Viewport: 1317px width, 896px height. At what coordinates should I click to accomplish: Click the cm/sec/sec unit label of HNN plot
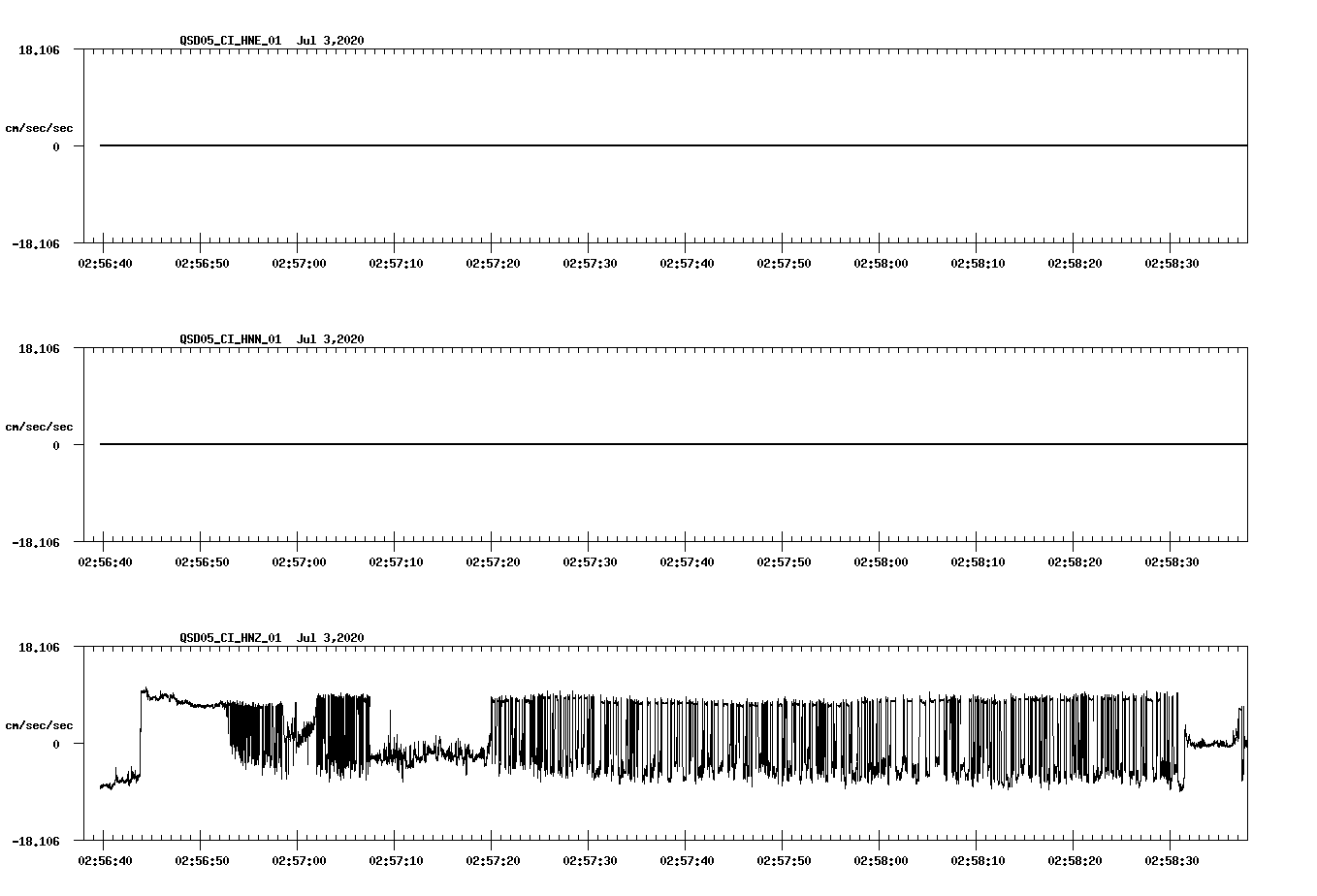click(39, 427)
